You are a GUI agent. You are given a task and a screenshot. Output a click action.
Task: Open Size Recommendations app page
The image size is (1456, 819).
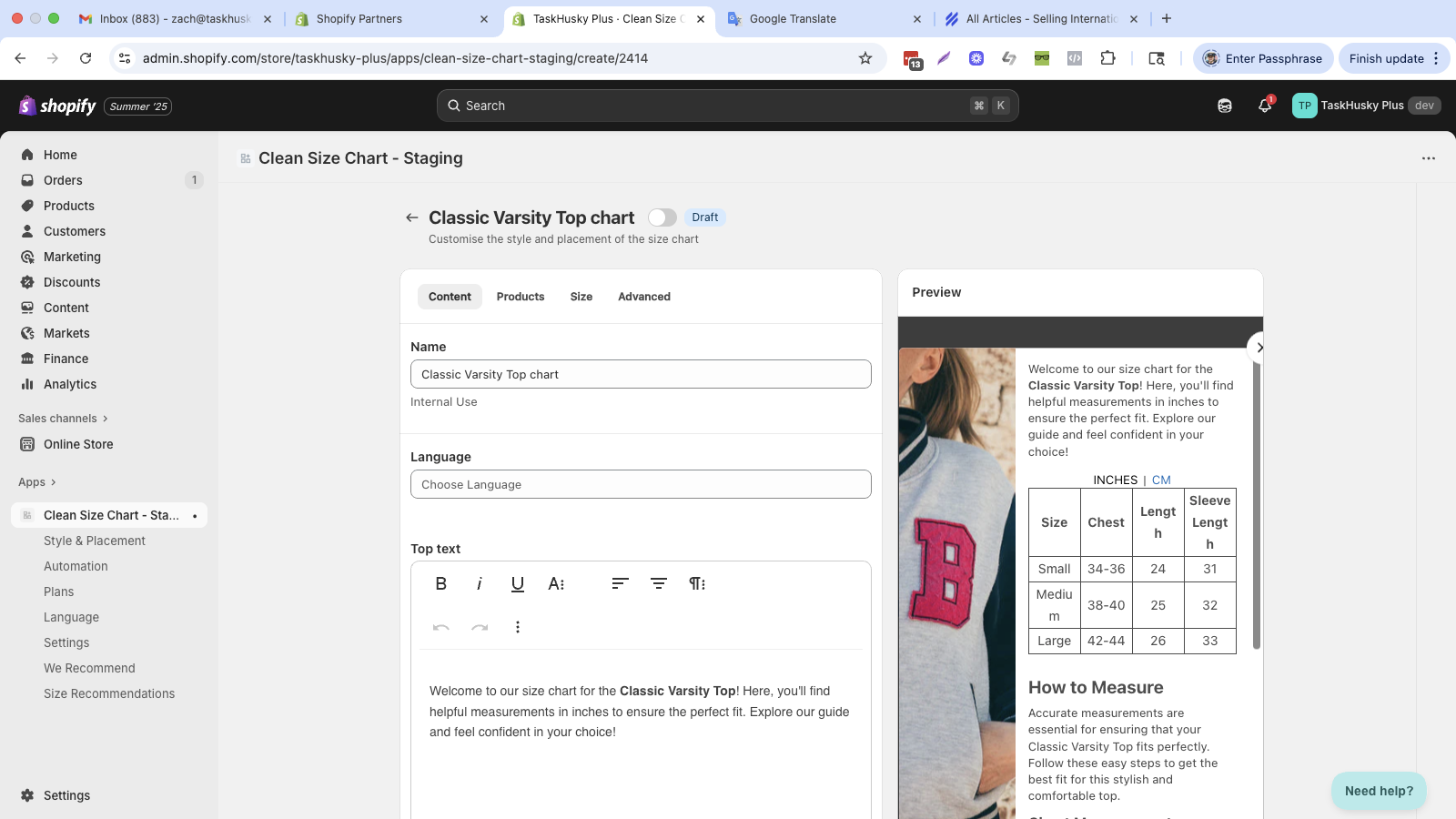(x=109, y=693)
